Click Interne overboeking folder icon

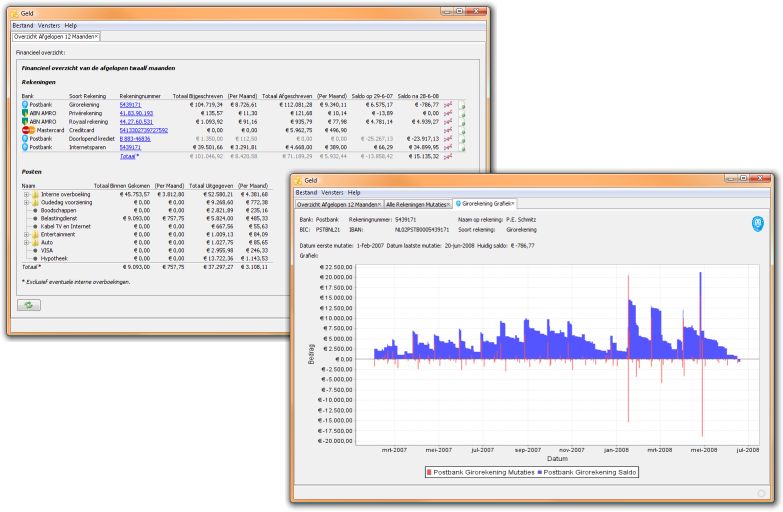tap(35, 194)
